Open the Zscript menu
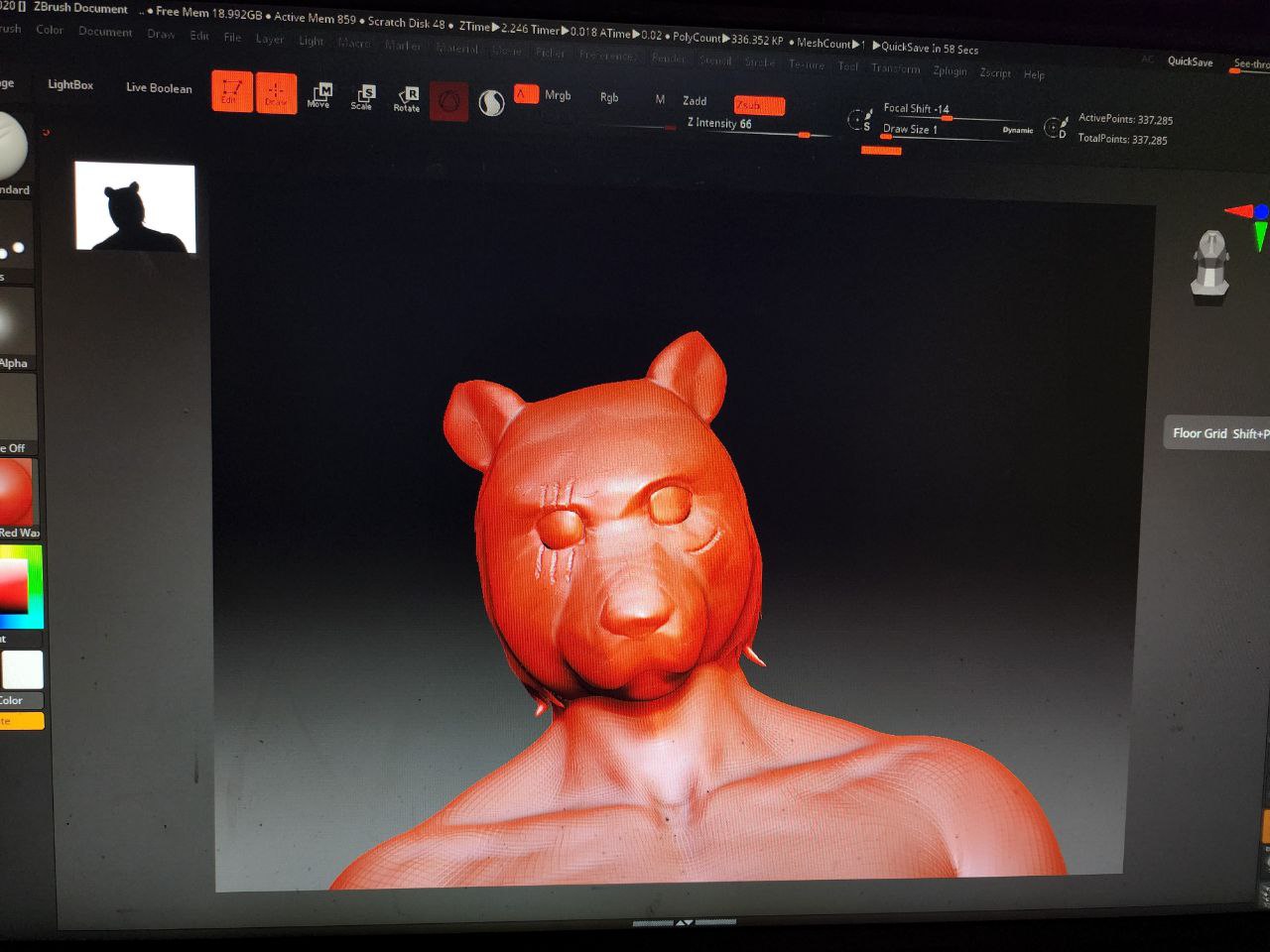This screenshot has width=1270, height=952. (995, 72)
